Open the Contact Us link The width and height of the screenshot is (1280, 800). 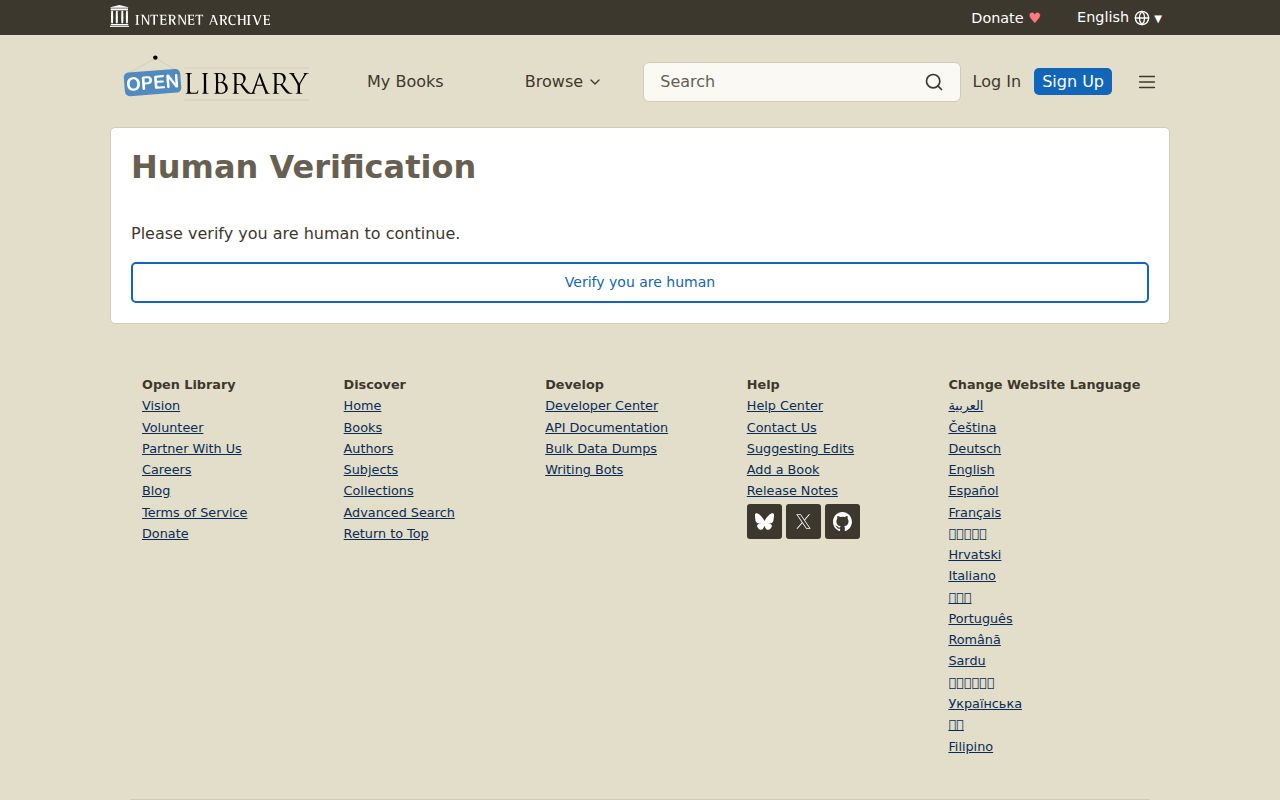[x=782, y=427]
